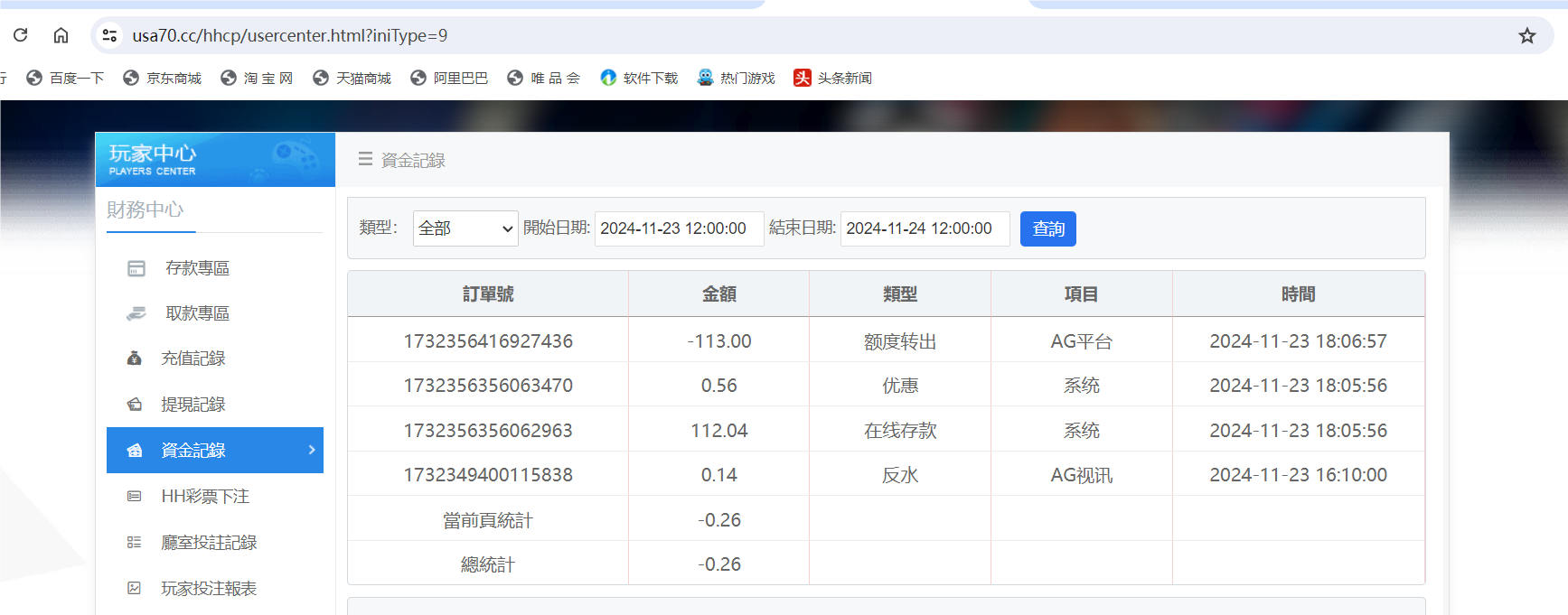Viewport: 1568px width, 615px height.
Task: Open the 開始日期 date picker field
Action: click(679, 228)
